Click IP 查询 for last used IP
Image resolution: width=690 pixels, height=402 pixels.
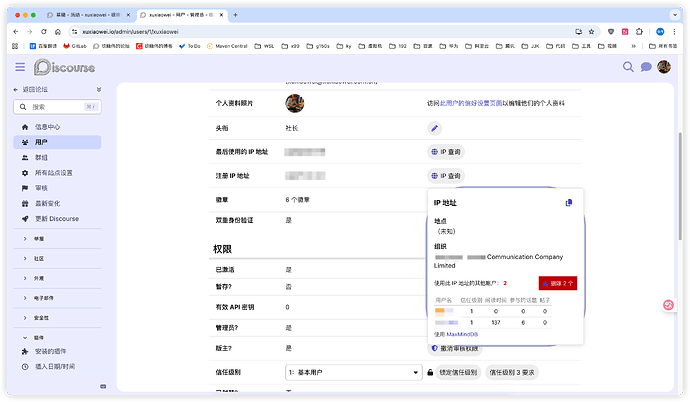click(x=446, y=152)
